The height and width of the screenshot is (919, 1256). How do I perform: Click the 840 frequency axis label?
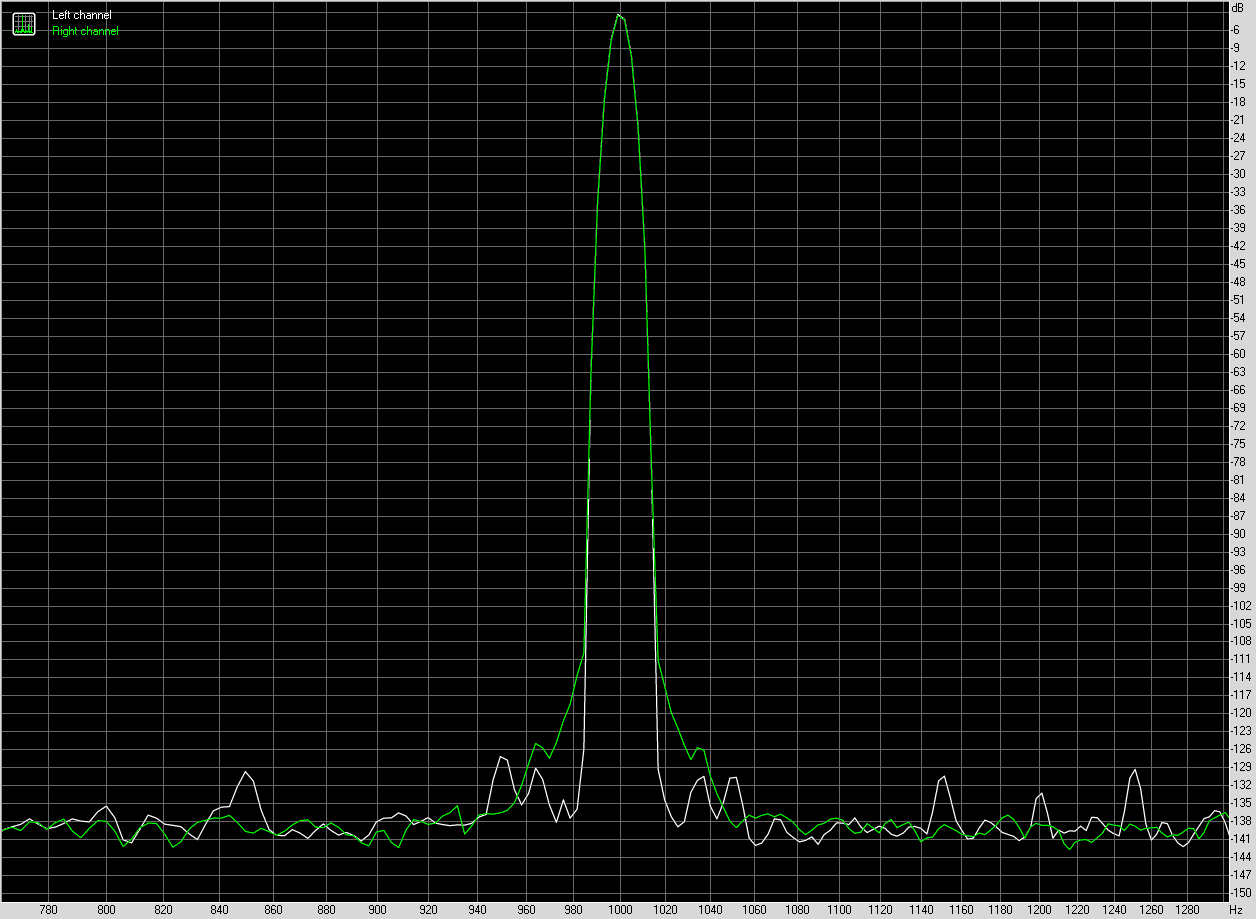point(220,910)
